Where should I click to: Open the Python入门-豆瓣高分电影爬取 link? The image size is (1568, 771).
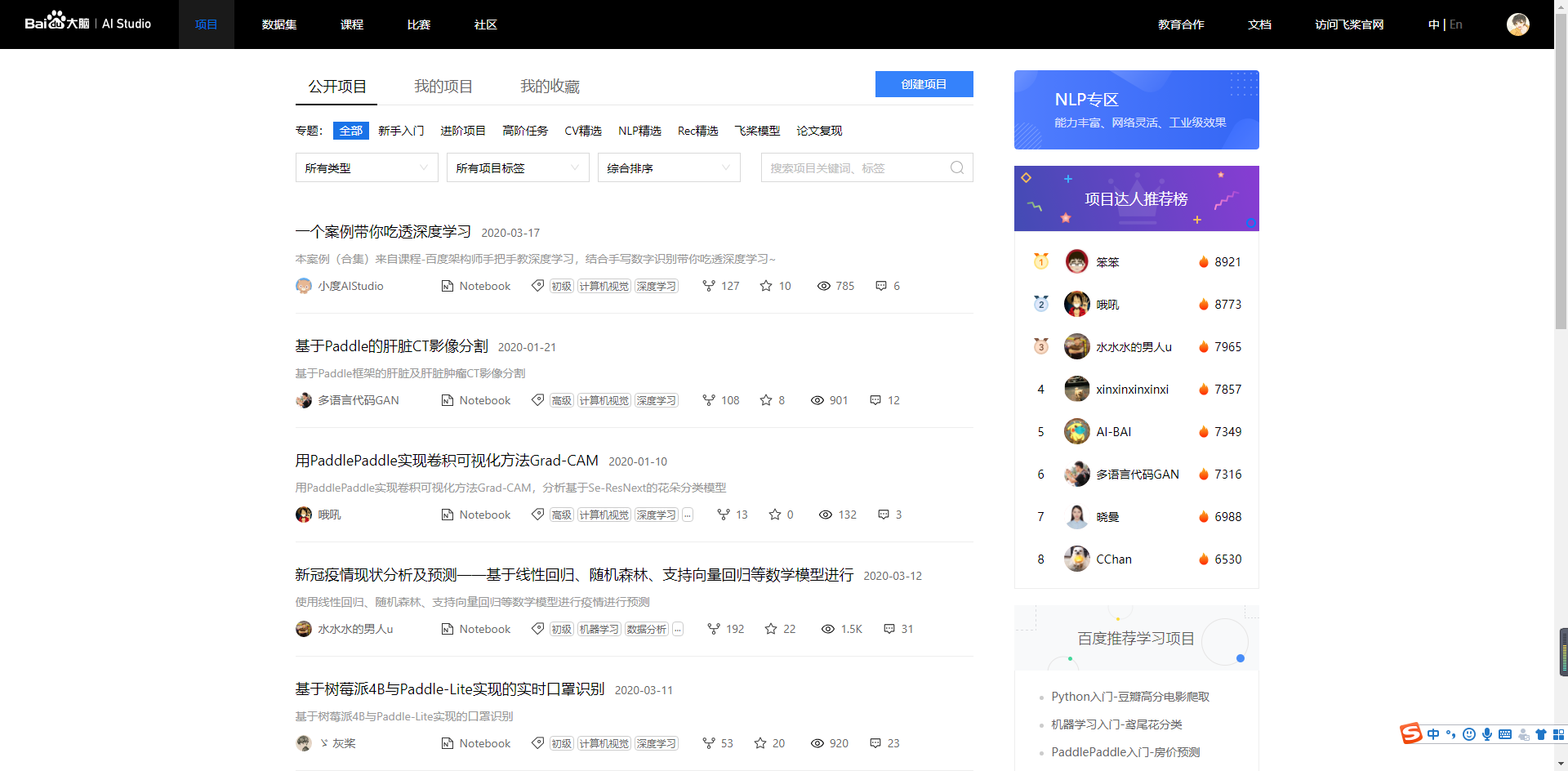[1131, 697]
